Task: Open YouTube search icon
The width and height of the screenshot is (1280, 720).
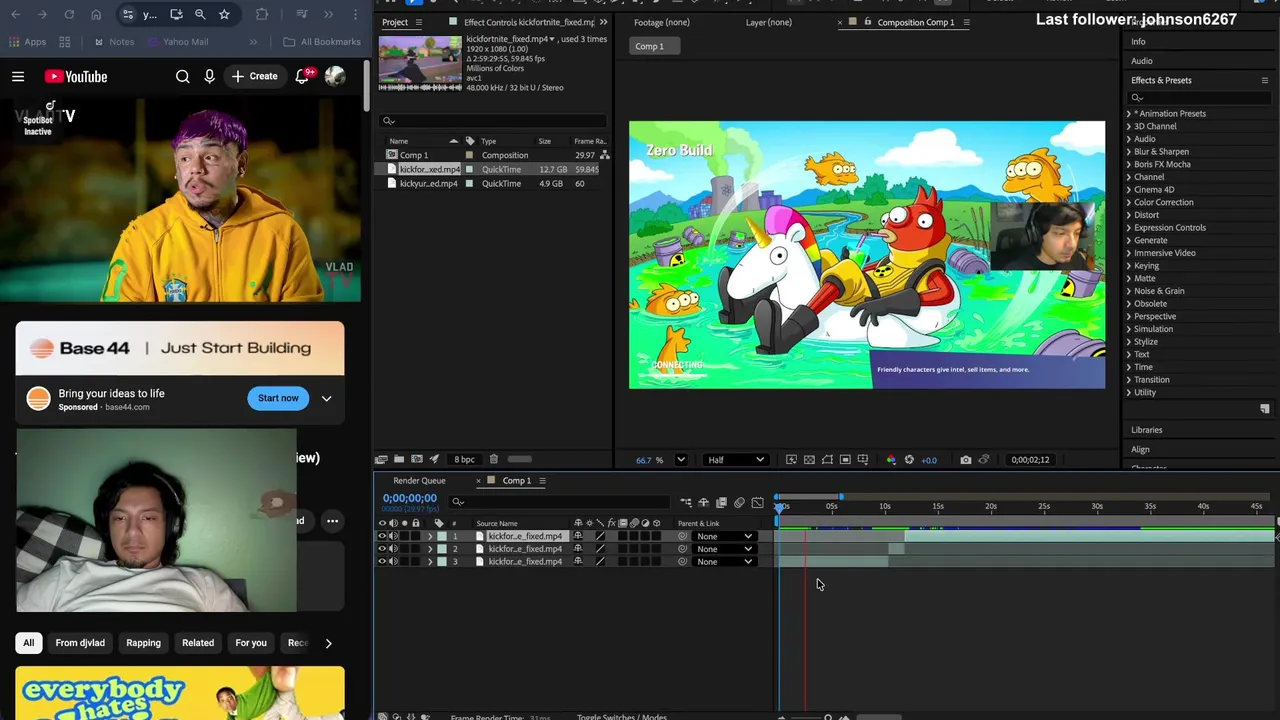Action: coord(182,76)
